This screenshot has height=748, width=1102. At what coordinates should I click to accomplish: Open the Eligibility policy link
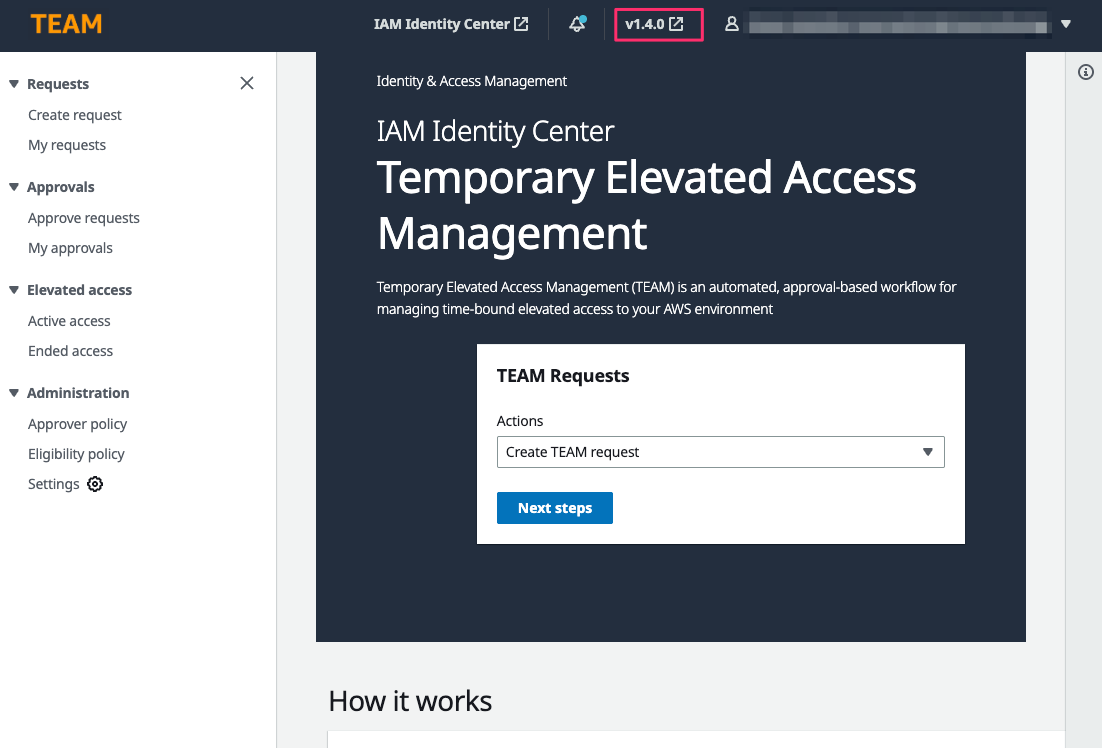(76, 454)
